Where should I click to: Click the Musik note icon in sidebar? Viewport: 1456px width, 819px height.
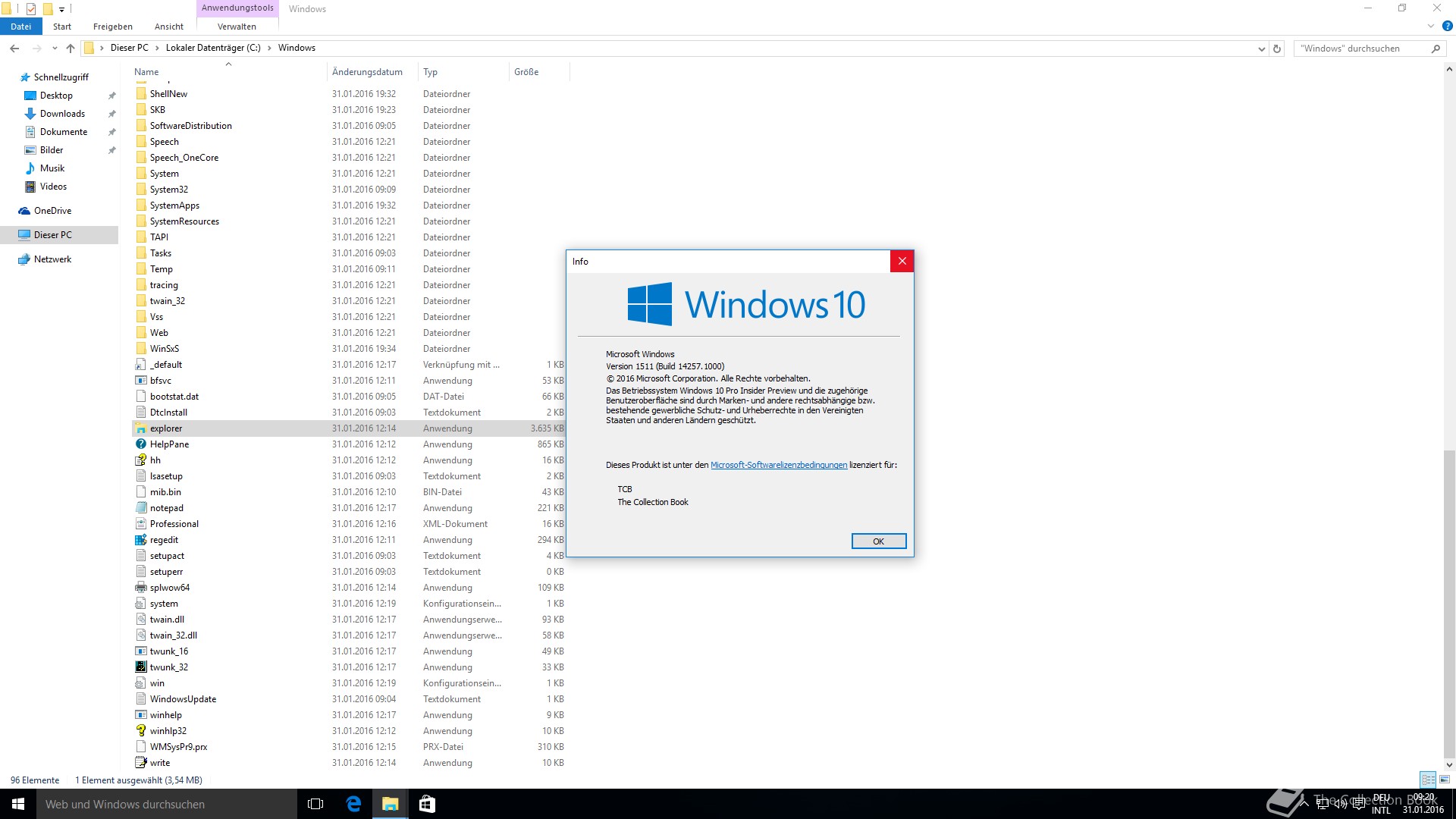pyautogui.click(x=30, y=168)
